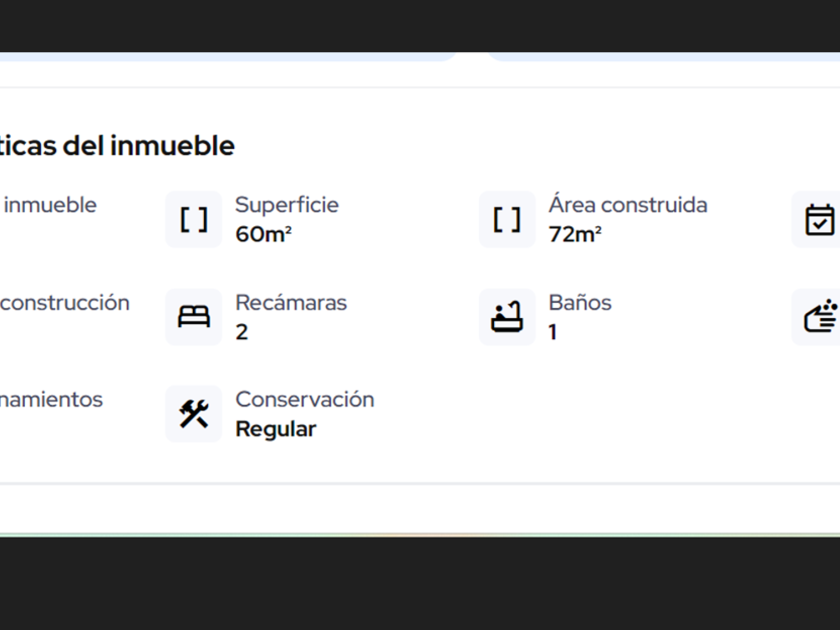This screenshot has width=840, height=630.
Task: Select the 72m² built area value
Action: point(575,235)
